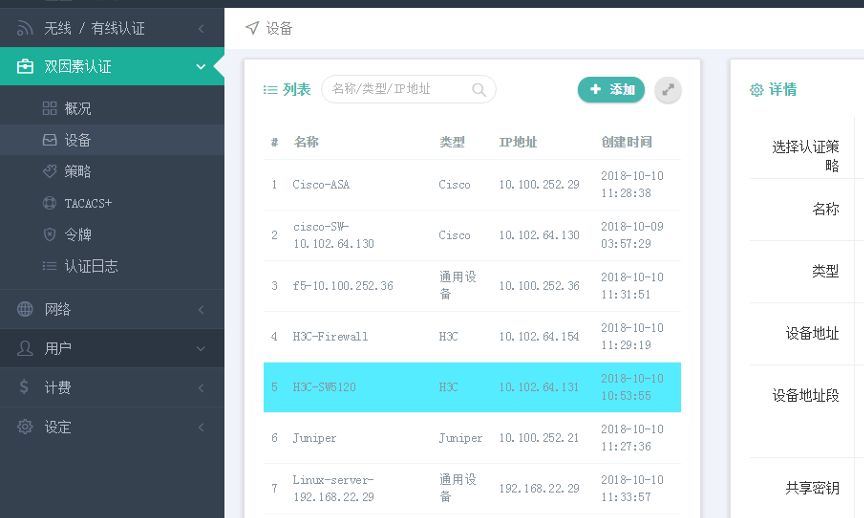
Task: Click the 选择认证策略 label in details
Action: pos(806,156)
